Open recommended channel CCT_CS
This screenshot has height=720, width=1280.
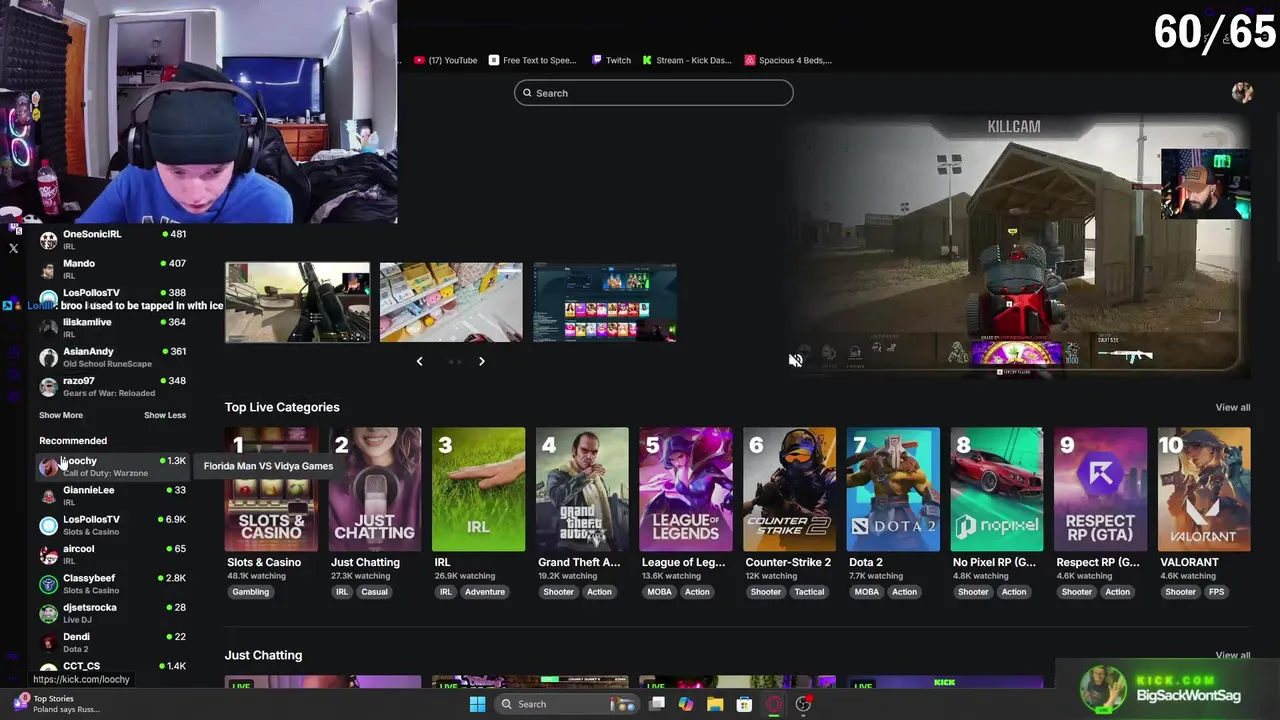[x=112, y=667]
